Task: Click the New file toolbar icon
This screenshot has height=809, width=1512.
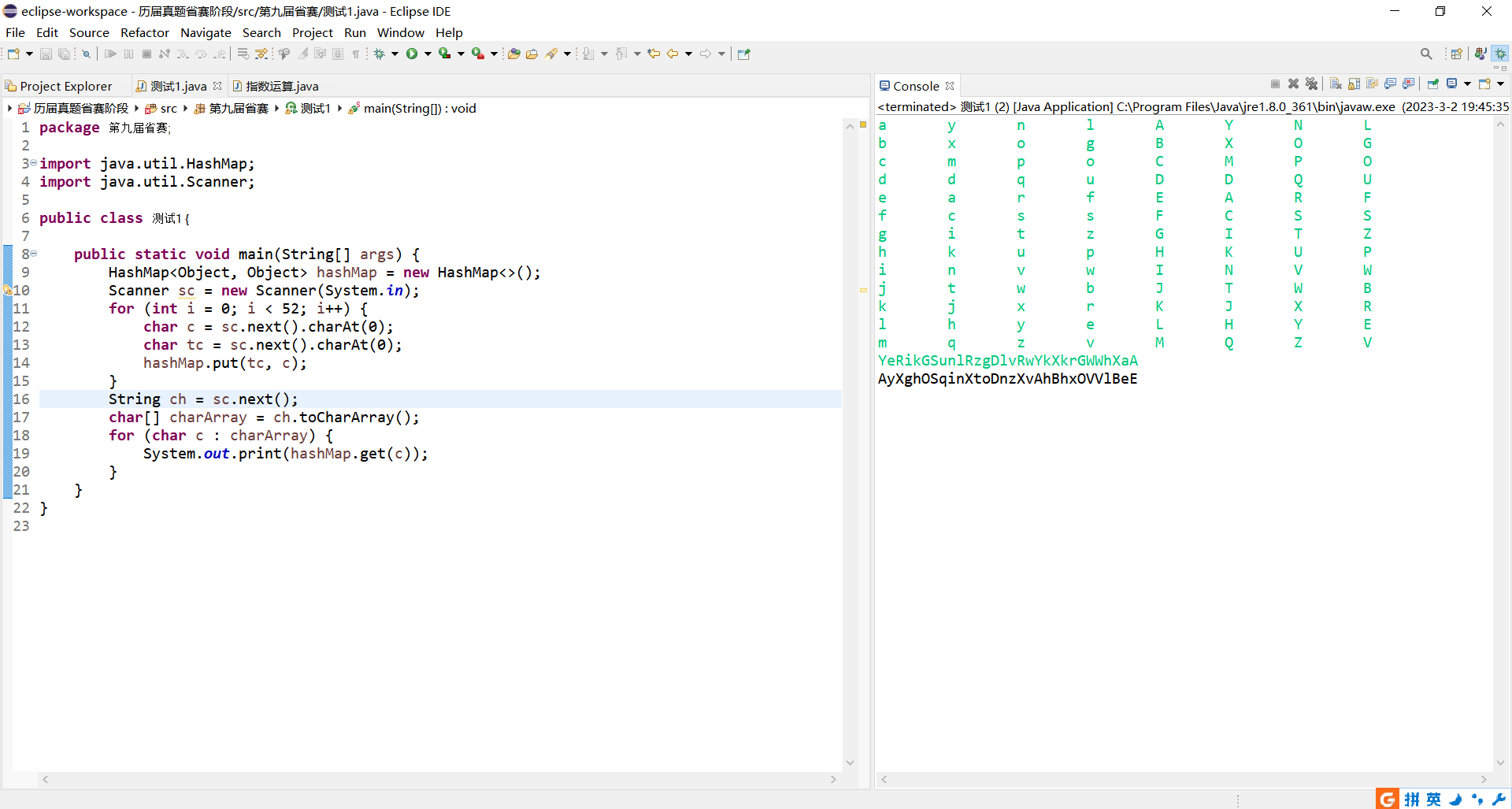Action: click(x=13, y=54)
